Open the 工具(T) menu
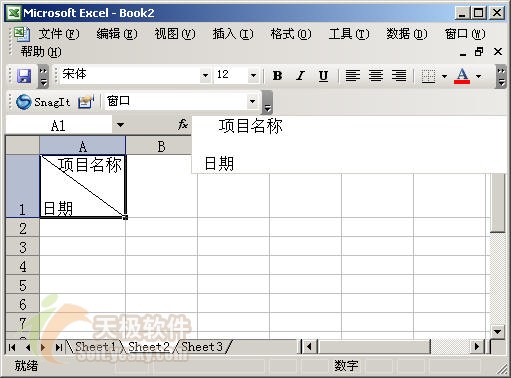511x378 pixels. (349, 34)
